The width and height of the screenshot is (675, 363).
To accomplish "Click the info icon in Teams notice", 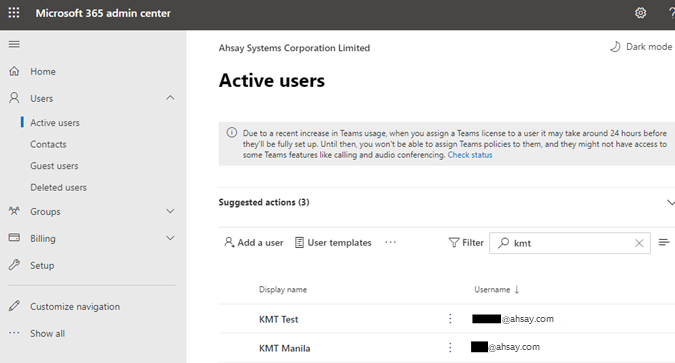I will [x=232, y=133].
